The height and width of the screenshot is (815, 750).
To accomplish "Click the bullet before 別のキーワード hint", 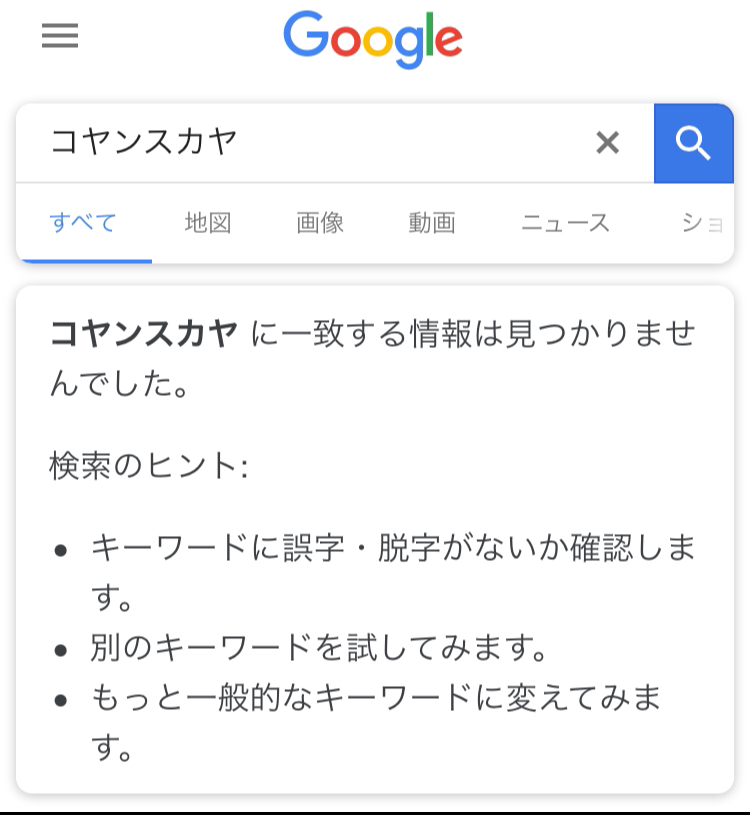I will [61, 650].
